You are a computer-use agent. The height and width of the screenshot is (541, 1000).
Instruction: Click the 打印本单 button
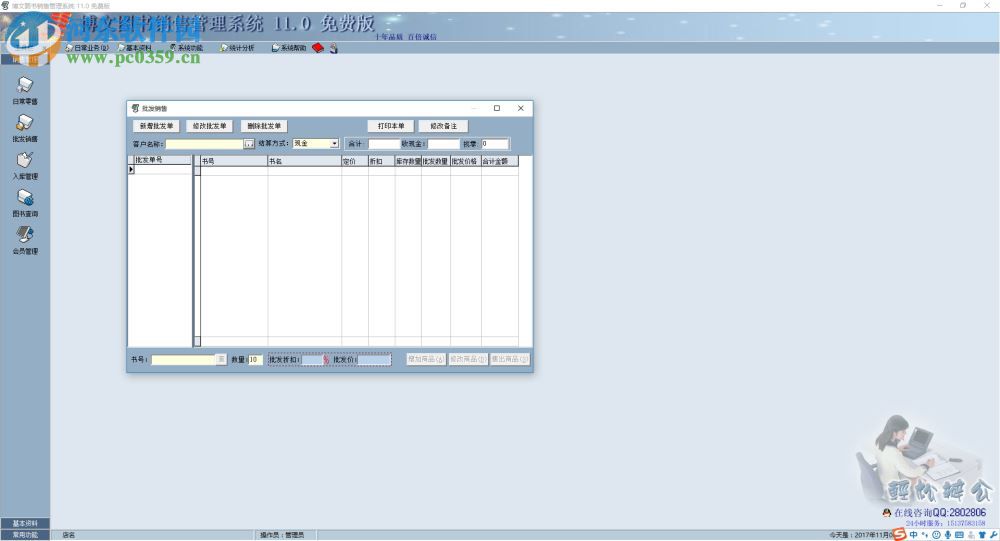pyautogui.click(x=391, y=126)
